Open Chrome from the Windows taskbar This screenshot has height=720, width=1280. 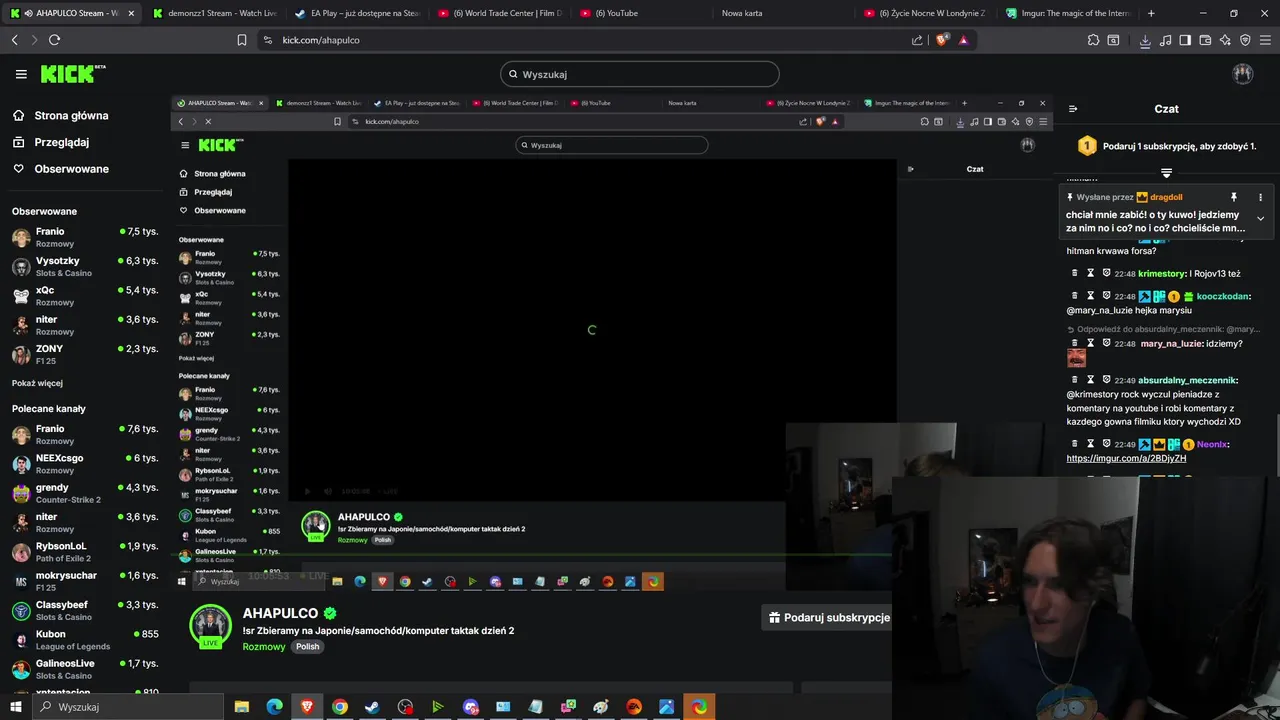340,707
